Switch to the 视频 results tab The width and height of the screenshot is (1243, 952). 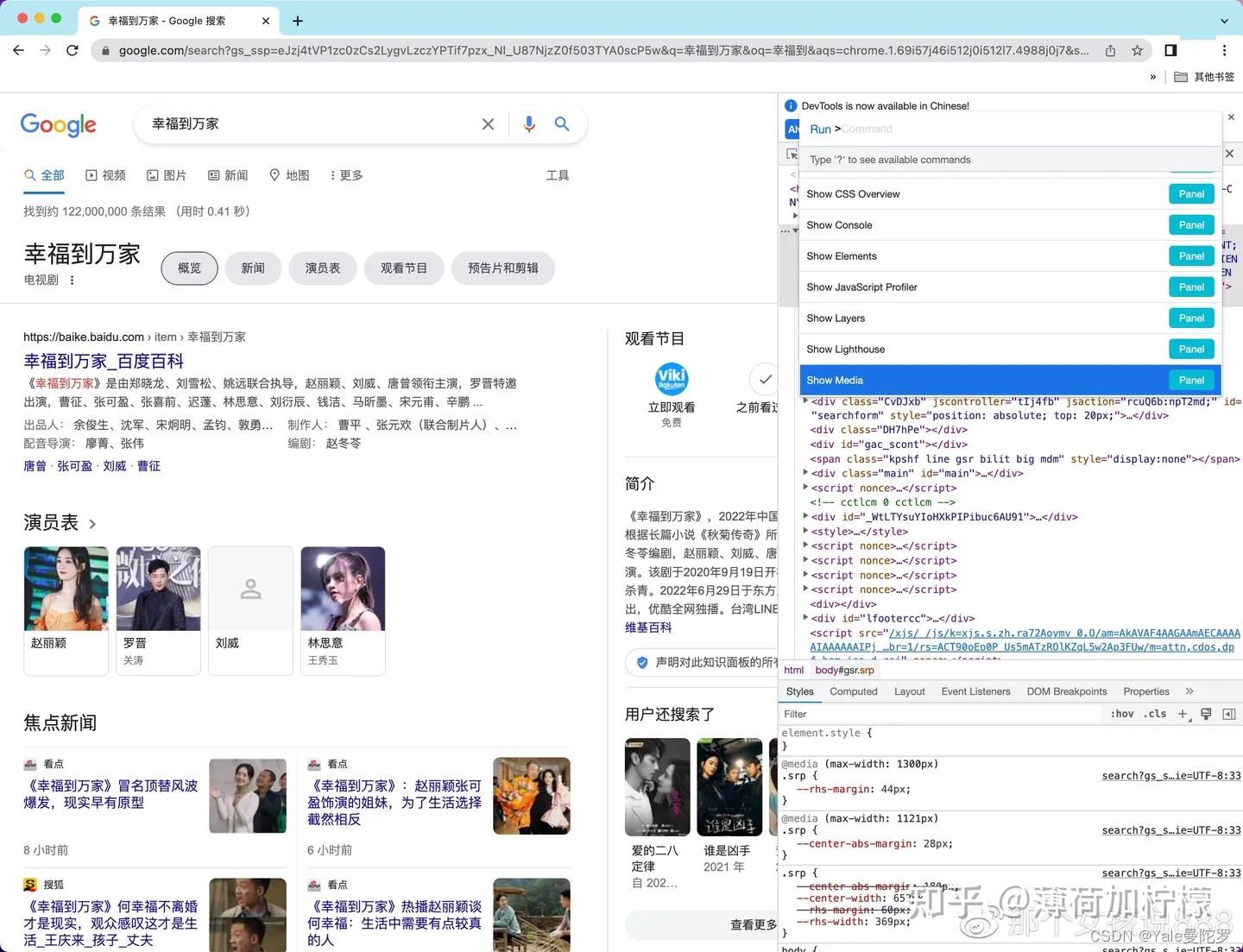pos(105,175)
